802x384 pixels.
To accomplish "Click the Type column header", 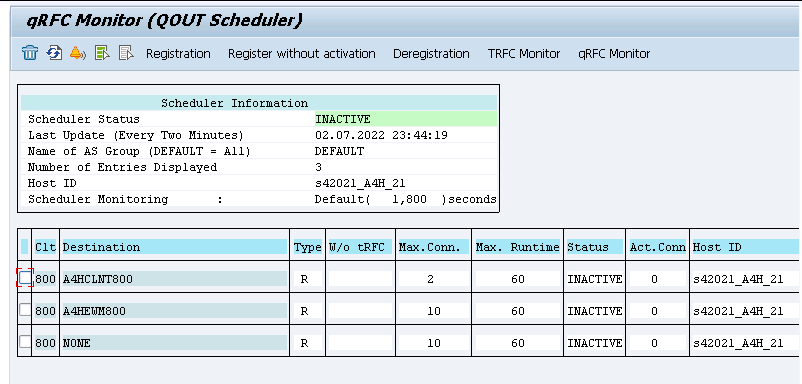I will coord(307,247).
